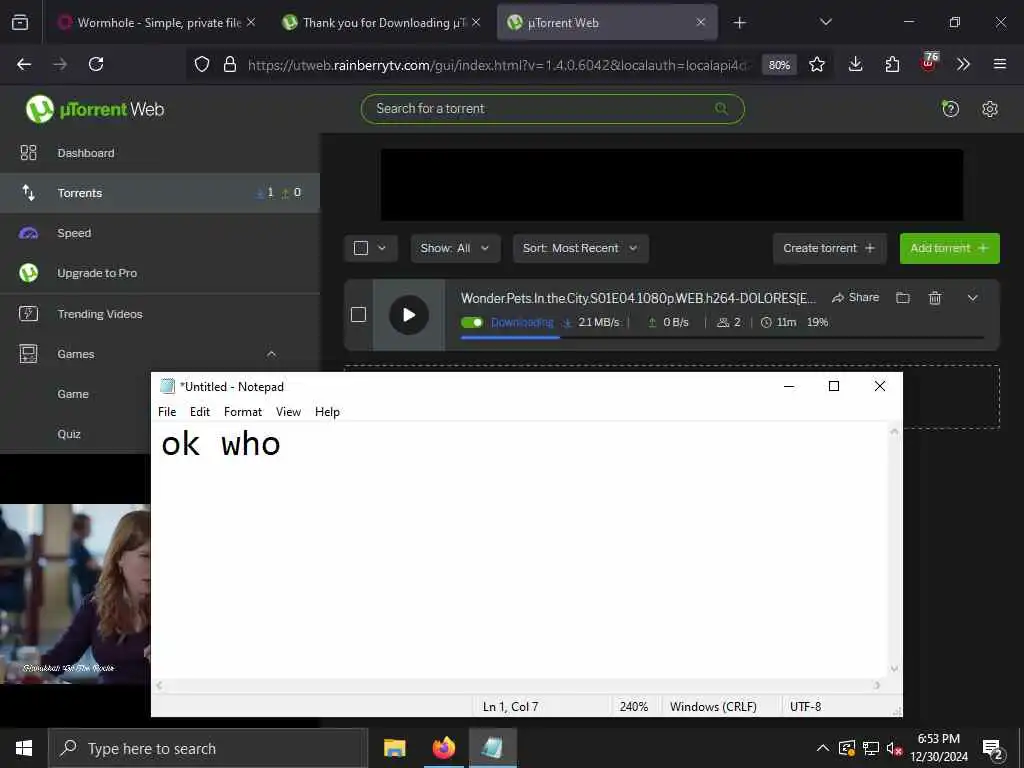Show more toolbar tools overflow chevrons
1024x768 pixels.
963,64
